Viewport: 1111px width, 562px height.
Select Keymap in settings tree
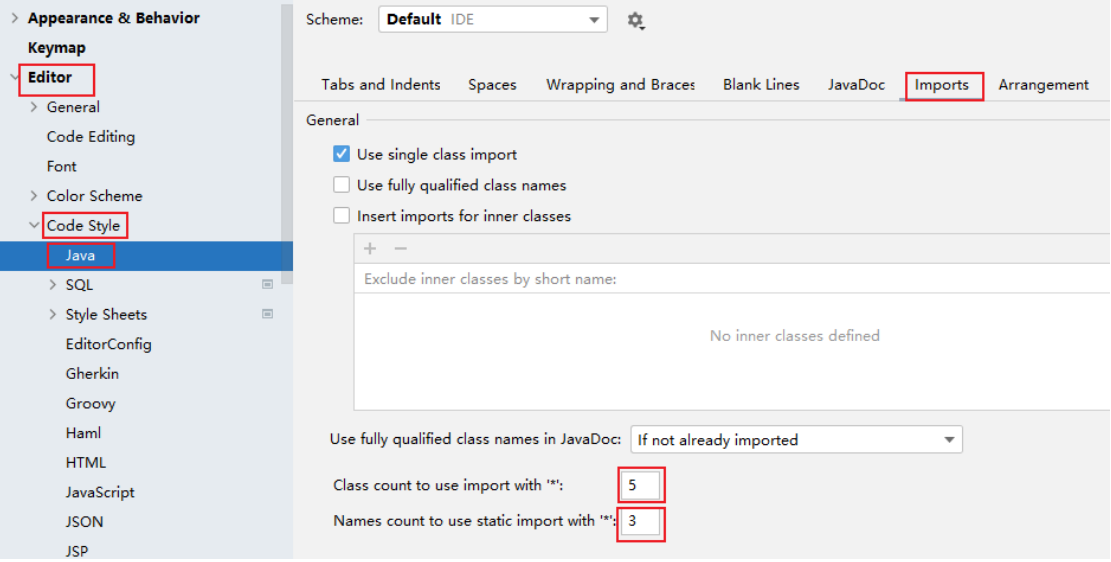tap(57, 47)
